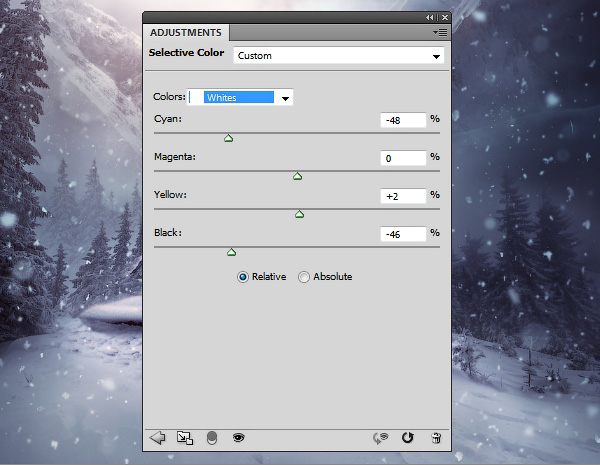Close the Adjustments panel
Screen dimensions: 600x465
pyautogui.click(x=445, y=18)
